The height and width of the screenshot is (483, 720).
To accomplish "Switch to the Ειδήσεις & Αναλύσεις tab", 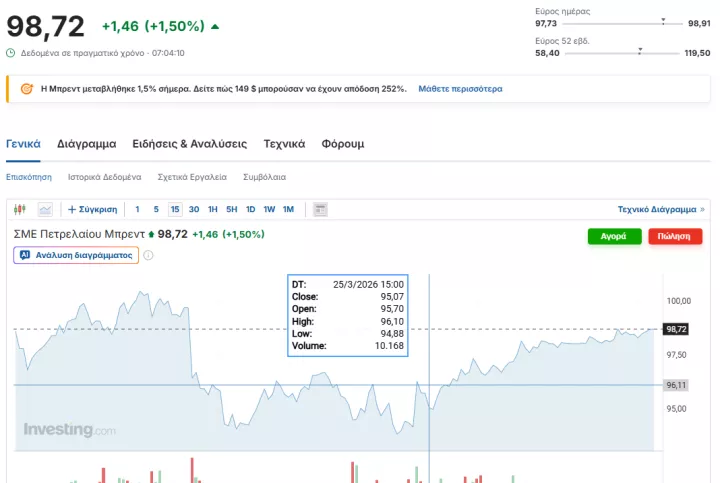I will pos(190,144).
